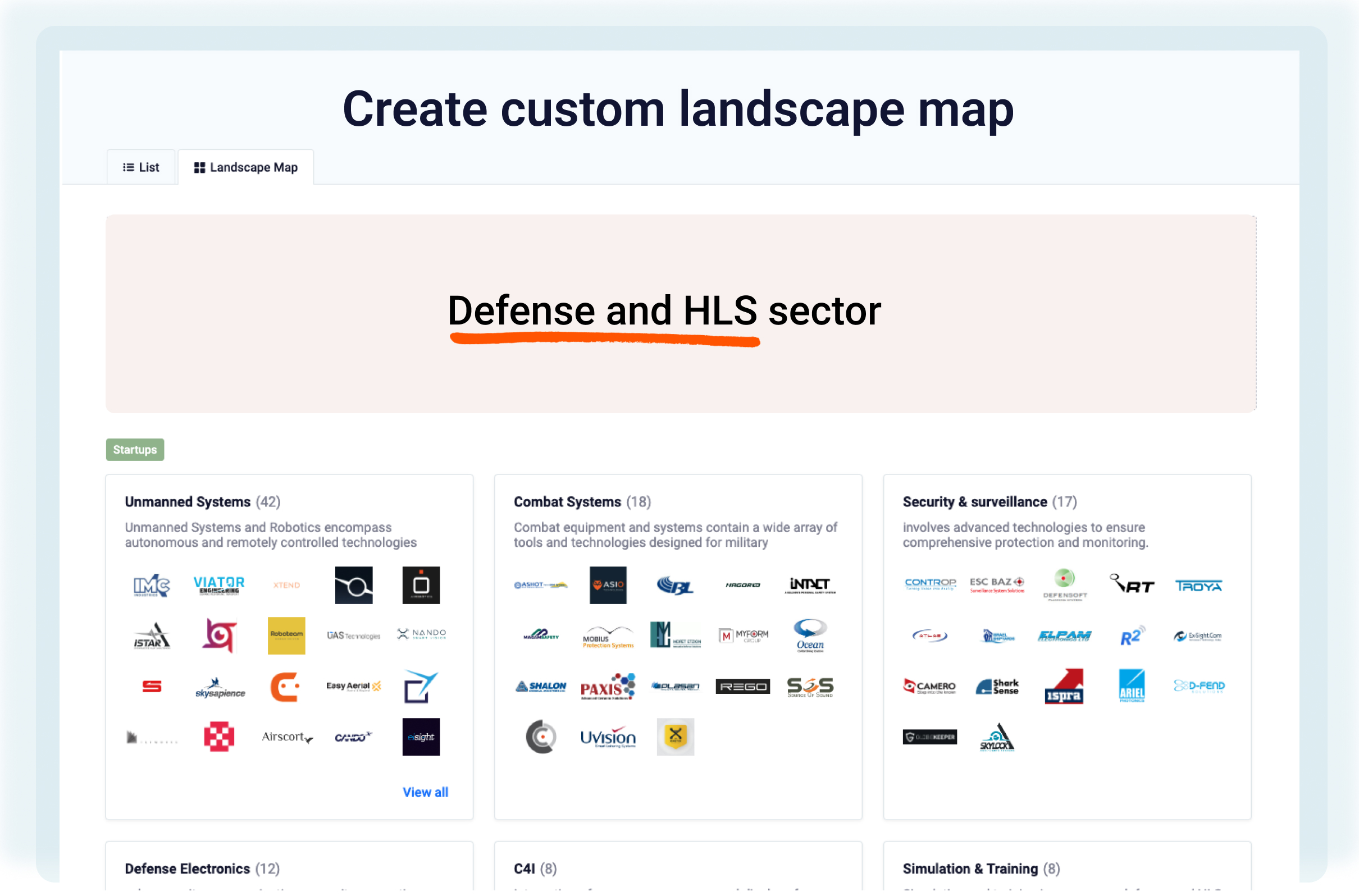The width and height of the screenshot is (1359, 896).
Task: Click the yellow Roboteam logo
Action: click(286, 636)
